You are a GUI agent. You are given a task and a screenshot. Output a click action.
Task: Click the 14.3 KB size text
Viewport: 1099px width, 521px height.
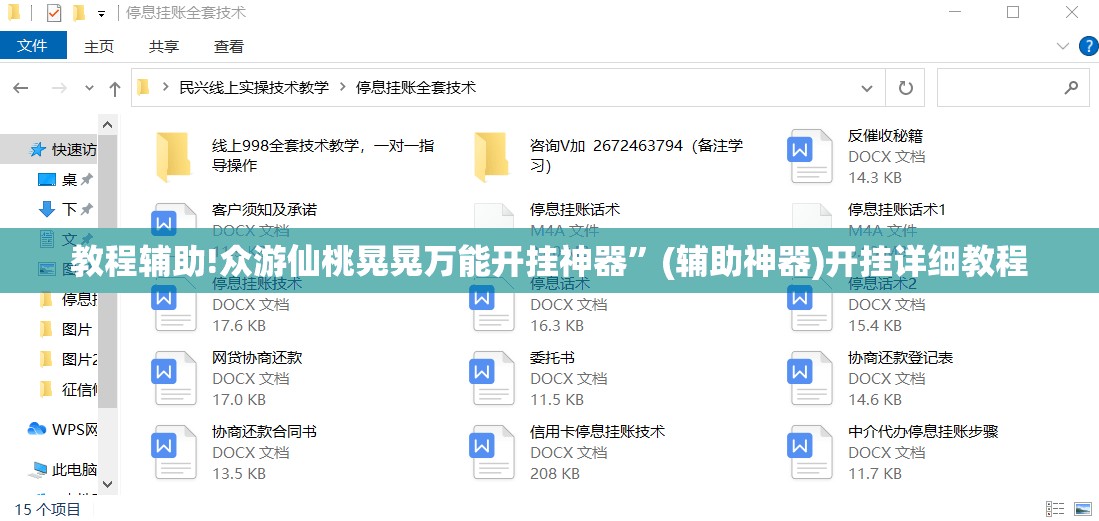click(875, 177)
